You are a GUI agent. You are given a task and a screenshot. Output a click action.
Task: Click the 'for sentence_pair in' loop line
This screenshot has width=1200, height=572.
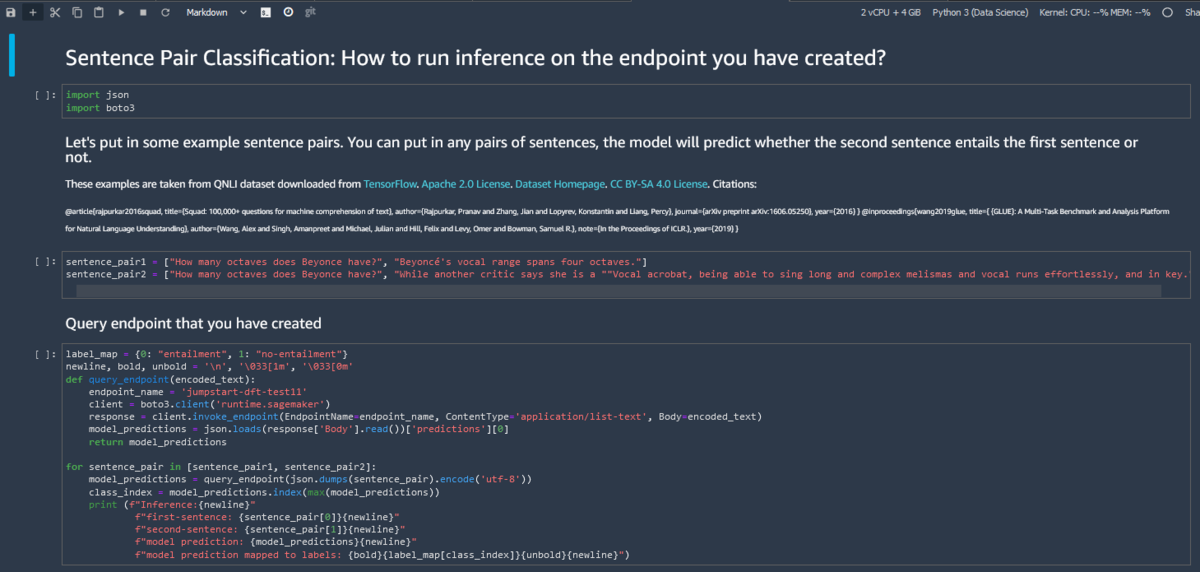point(221,467)
